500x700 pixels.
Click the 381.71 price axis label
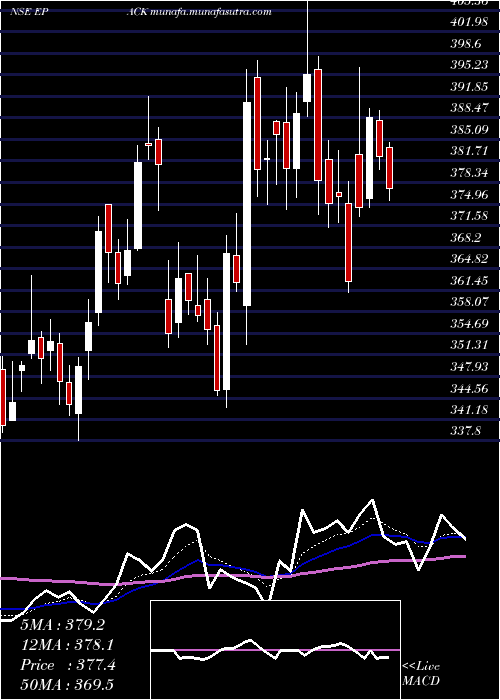coord(469,151)
